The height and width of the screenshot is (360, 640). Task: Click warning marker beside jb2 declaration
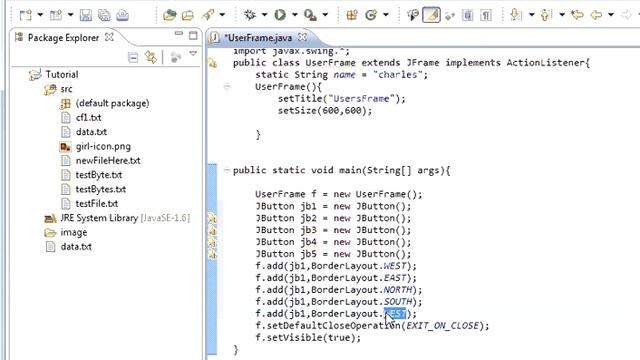(213, 219)
